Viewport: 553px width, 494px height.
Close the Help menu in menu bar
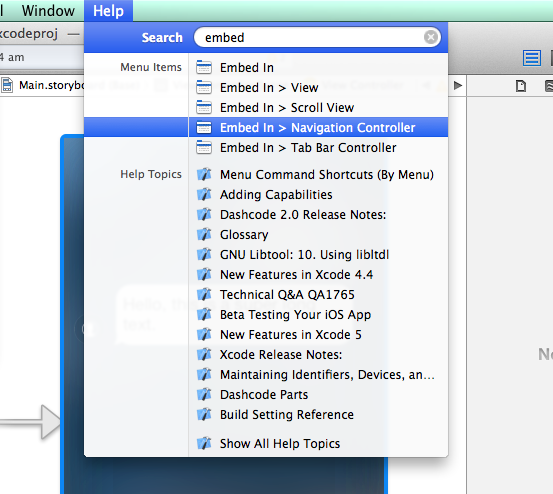pyautogui.click(x=108, y=11)
